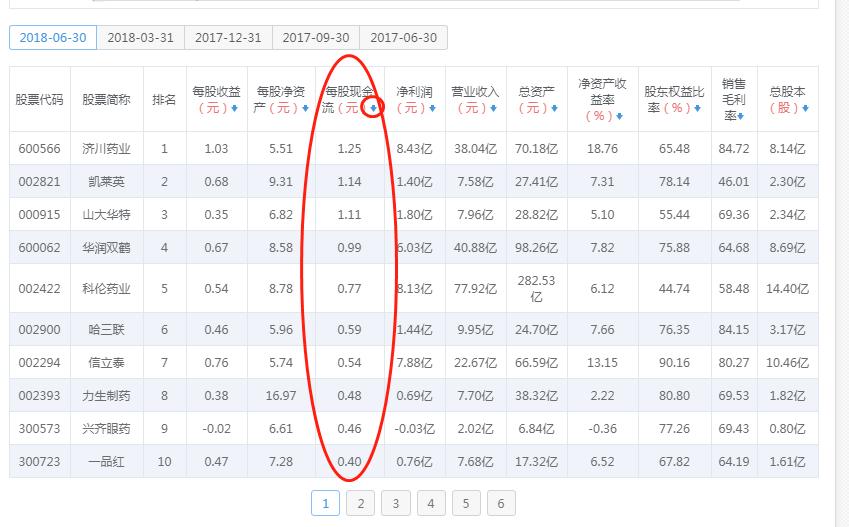Open stock name 一品红

tap(107, 461)
